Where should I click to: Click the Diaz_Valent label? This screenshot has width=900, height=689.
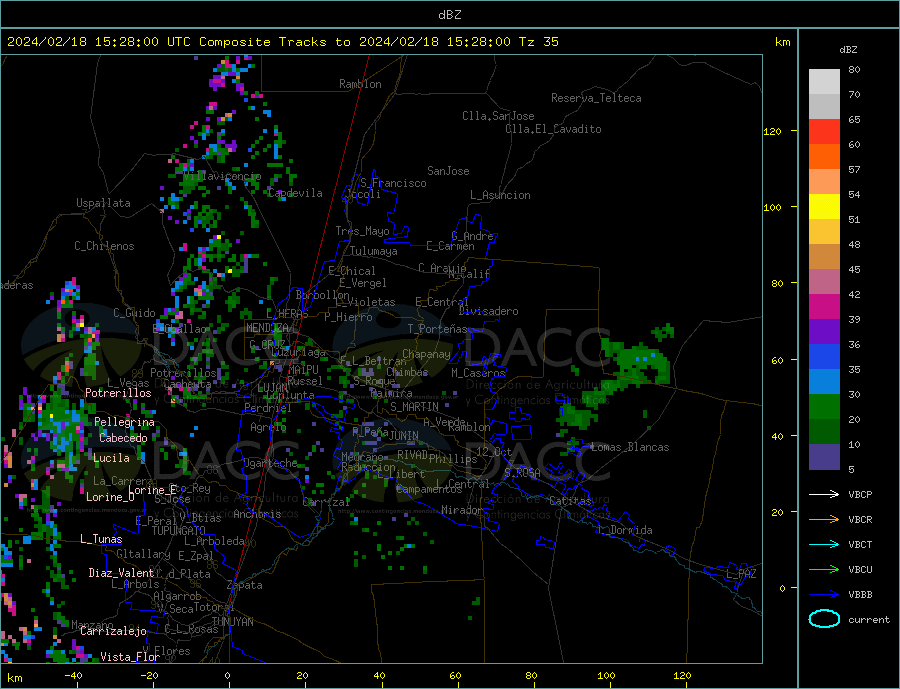121,573
